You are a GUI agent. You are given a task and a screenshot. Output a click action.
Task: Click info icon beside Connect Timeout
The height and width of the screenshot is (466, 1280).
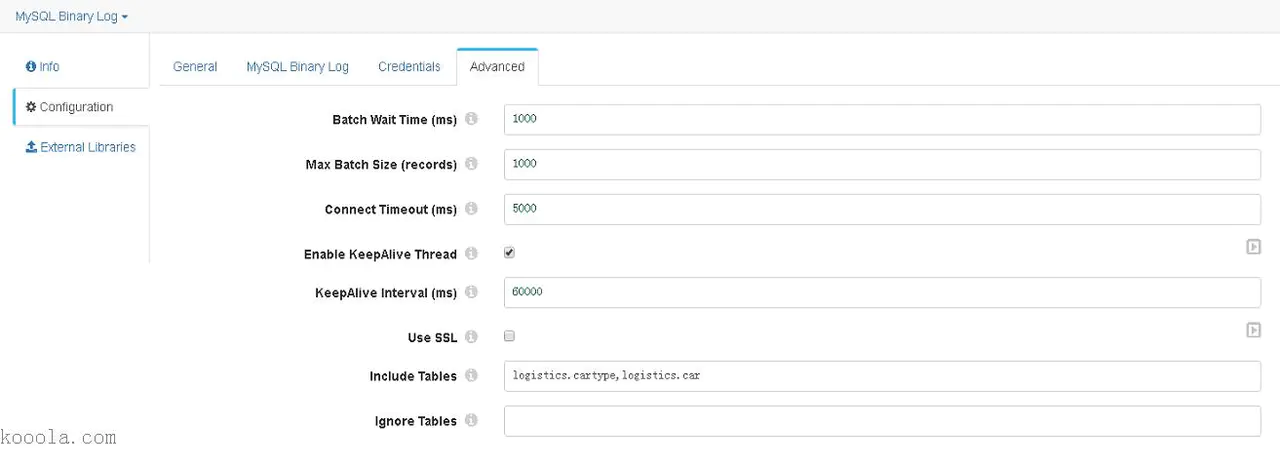point(472,209)
